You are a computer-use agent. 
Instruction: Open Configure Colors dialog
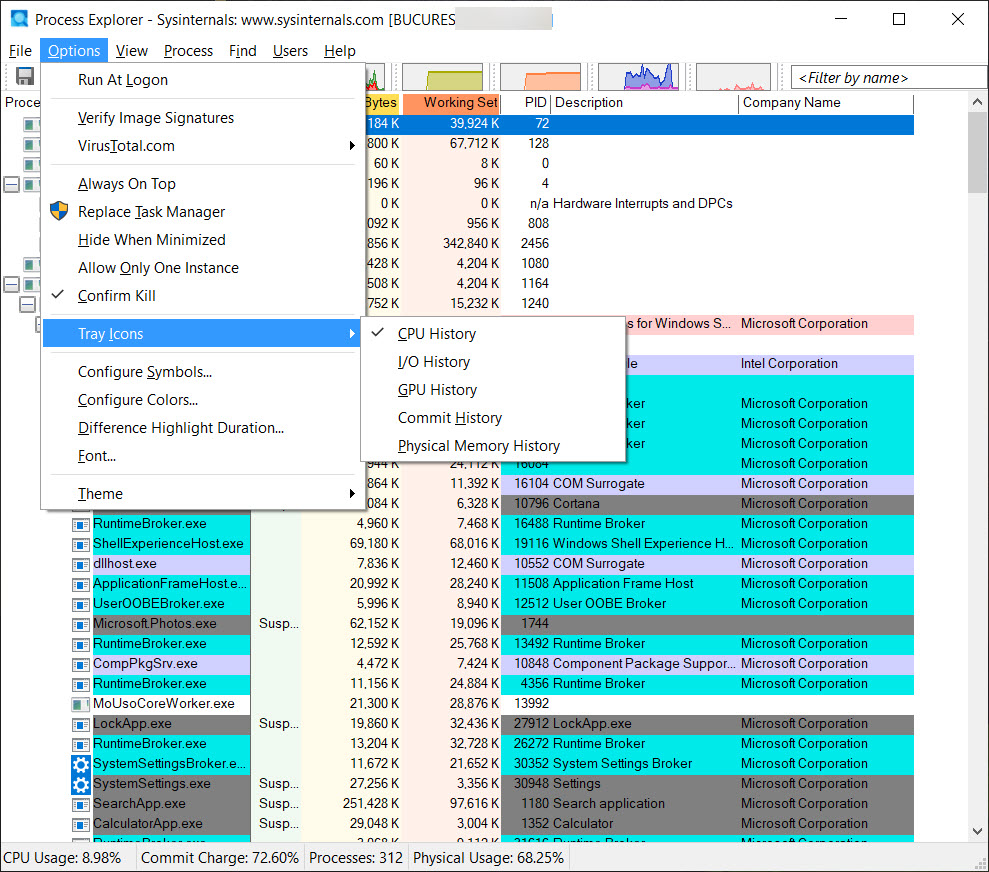coord(202,400)
